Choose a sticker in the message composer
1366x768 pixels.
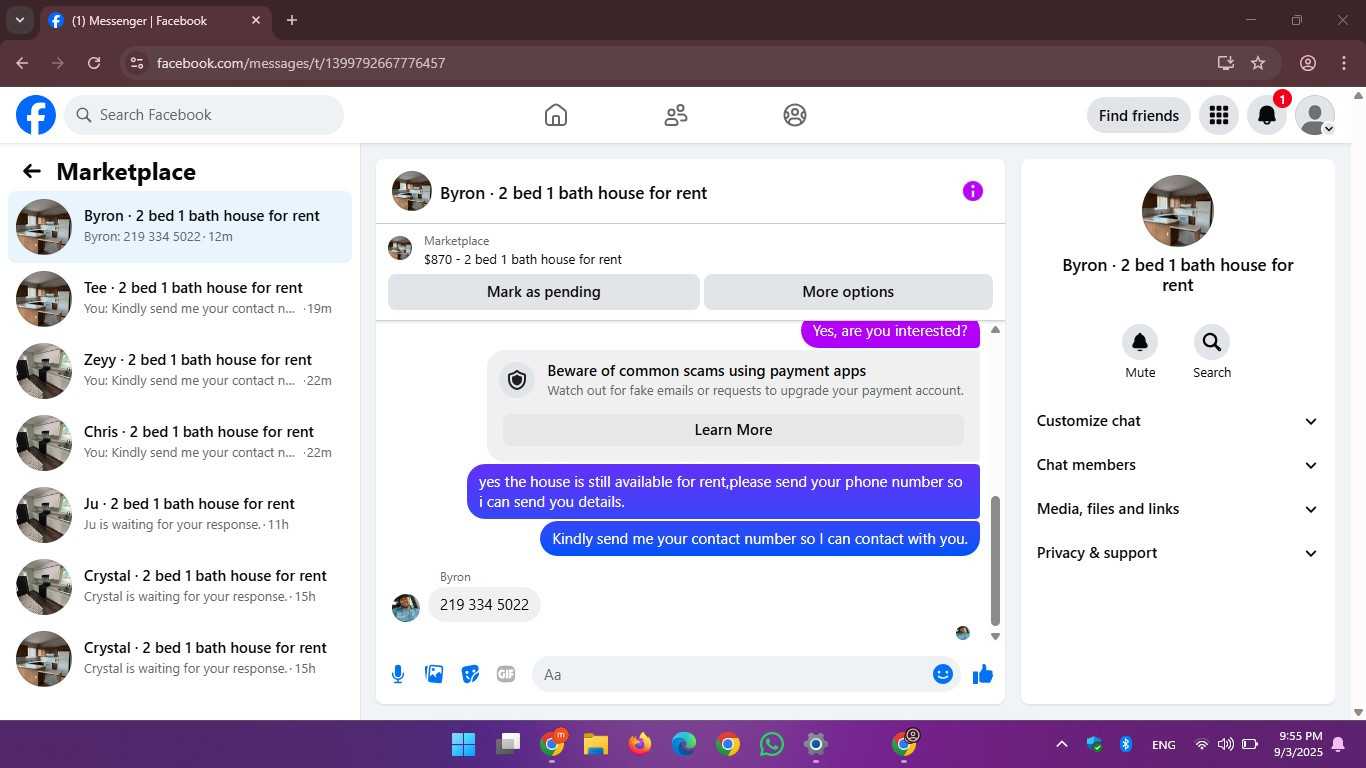tap(470, 674)
